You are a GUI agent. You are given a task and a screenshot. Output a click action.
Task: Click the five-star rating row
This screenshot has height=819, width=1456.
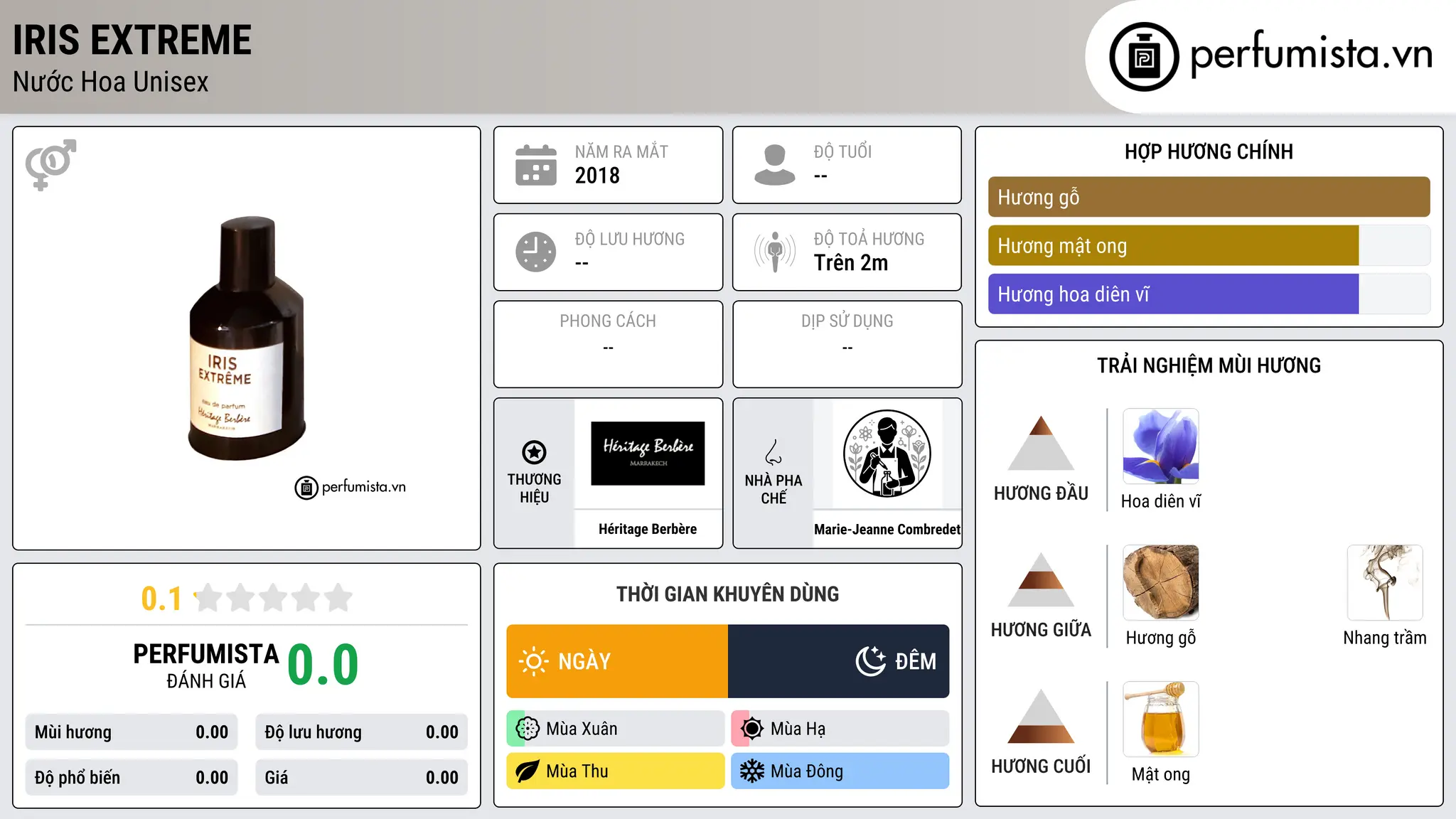pos(273,598)
